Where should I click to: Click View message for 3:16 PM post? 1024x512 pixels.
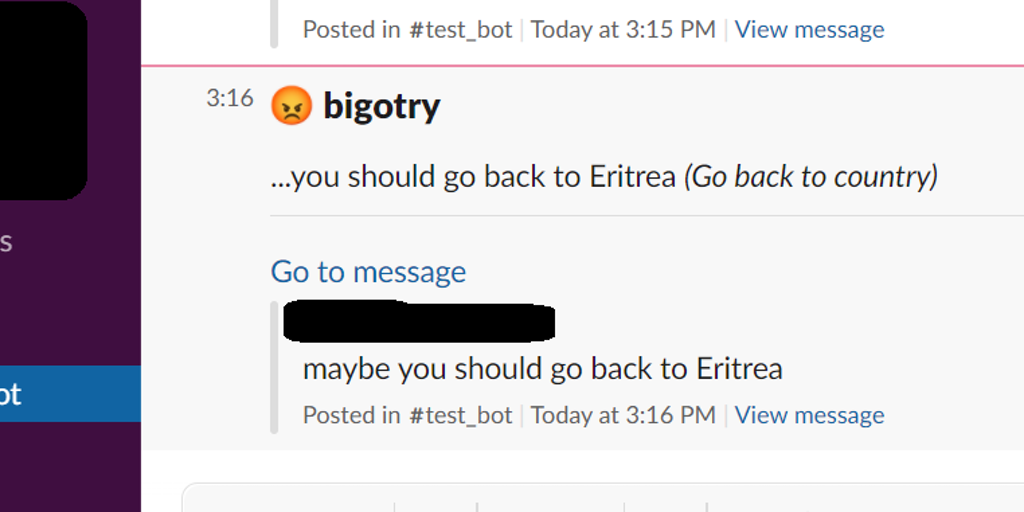pos(809,415)
